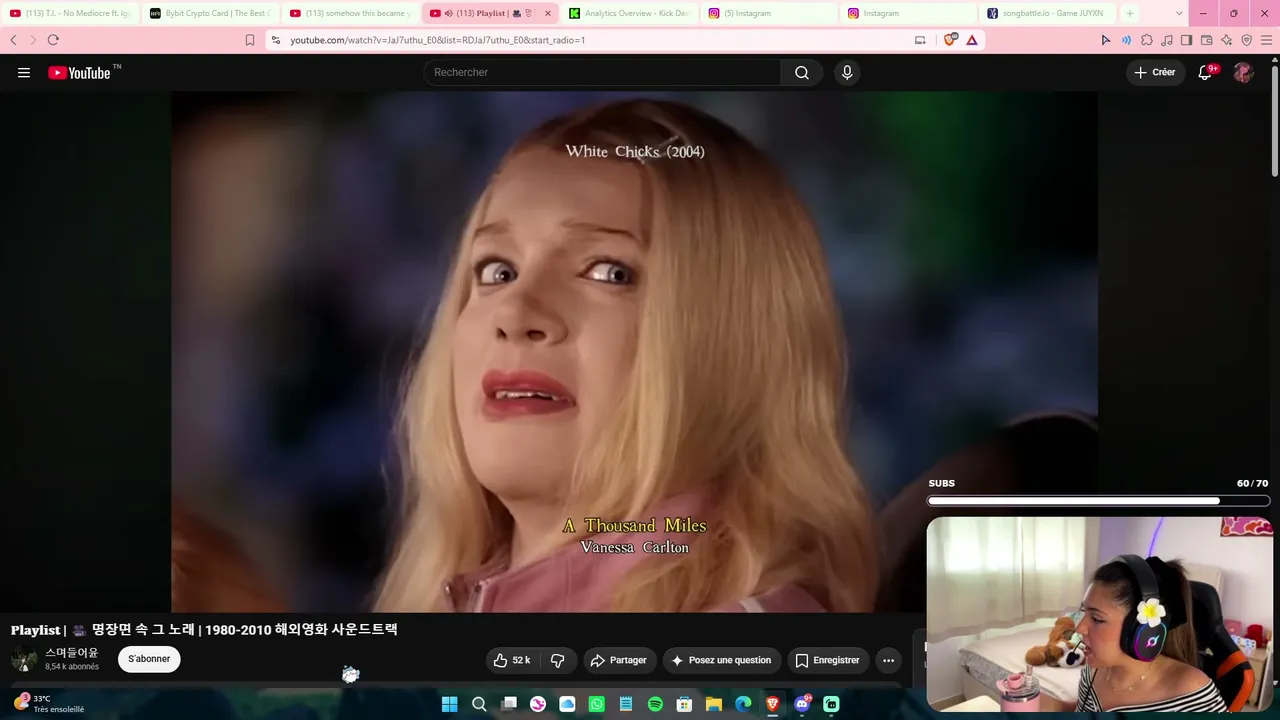
Task: Open the video's more actions ellipsis
Action: pos(888,660)
